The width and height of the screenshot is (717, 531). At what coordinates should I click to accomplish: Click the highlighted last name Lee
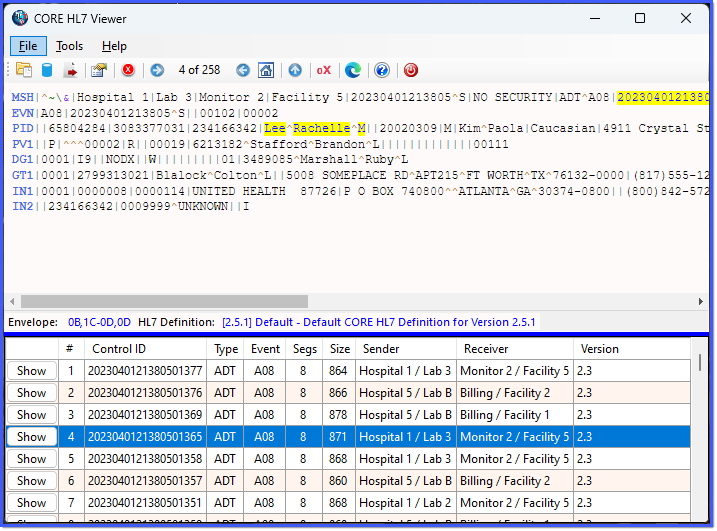(275, 128)
